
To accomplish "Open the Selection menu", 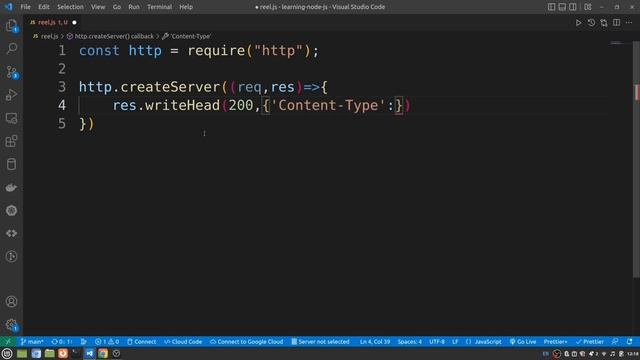I will click(x=70, y=7).
